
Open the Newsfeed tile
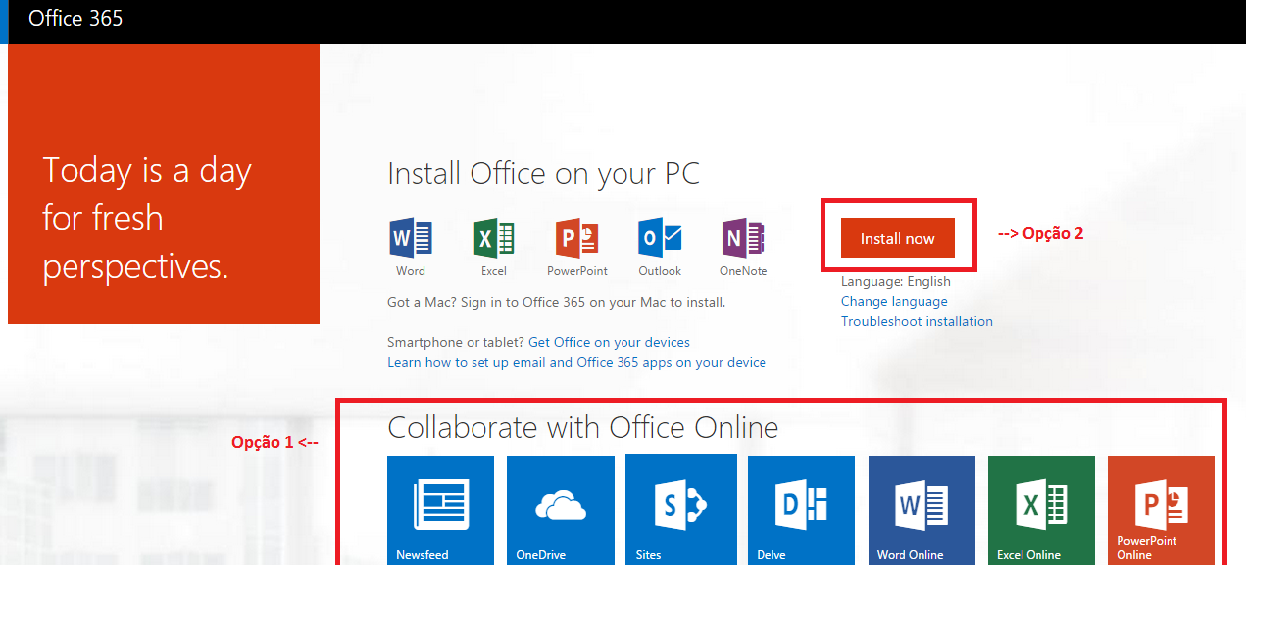click(440, 510)
